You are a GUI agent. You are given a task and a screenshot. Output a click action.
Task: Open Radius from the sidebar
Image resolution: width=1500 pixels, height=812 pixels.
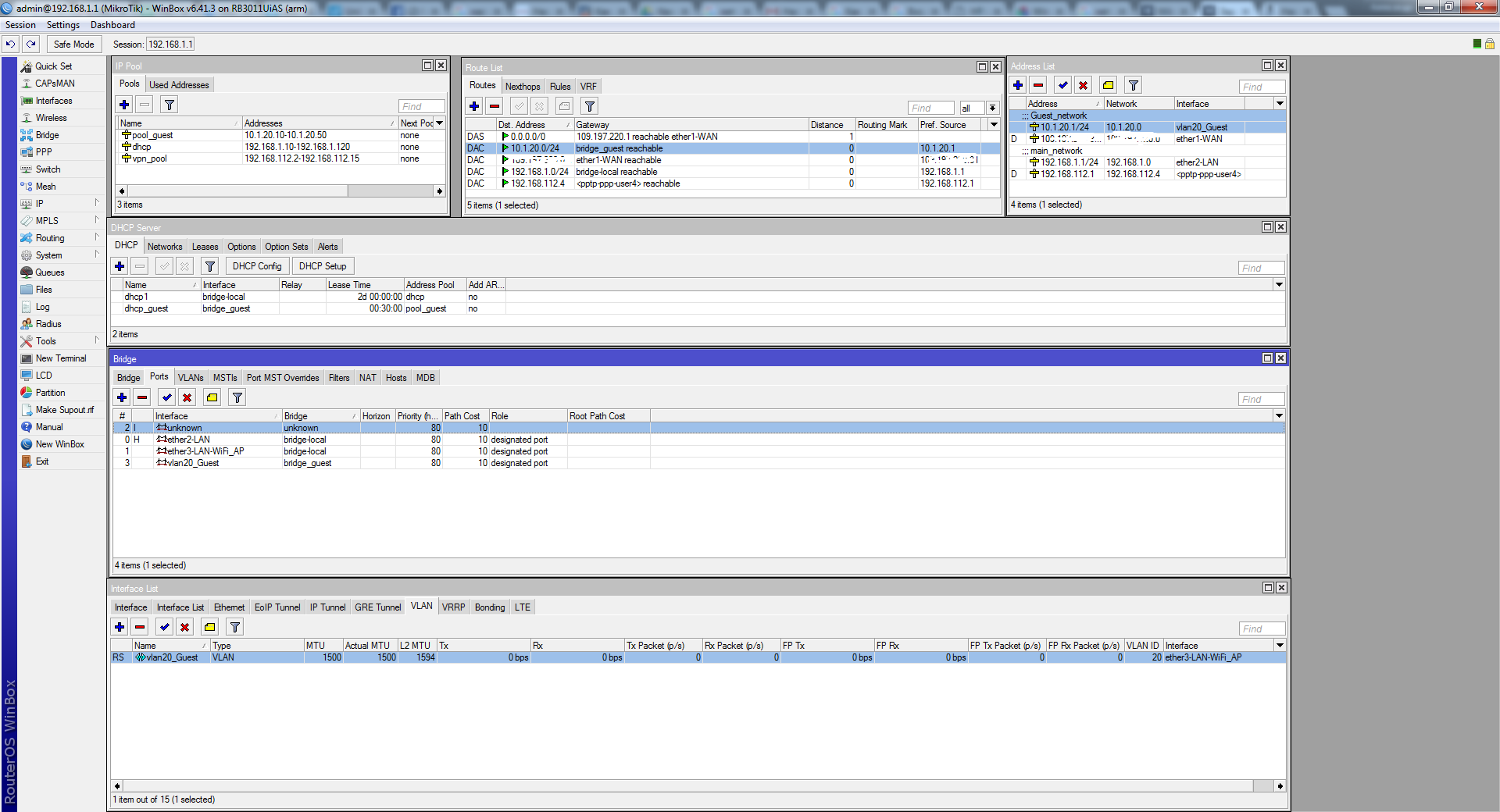coord(48,324)
